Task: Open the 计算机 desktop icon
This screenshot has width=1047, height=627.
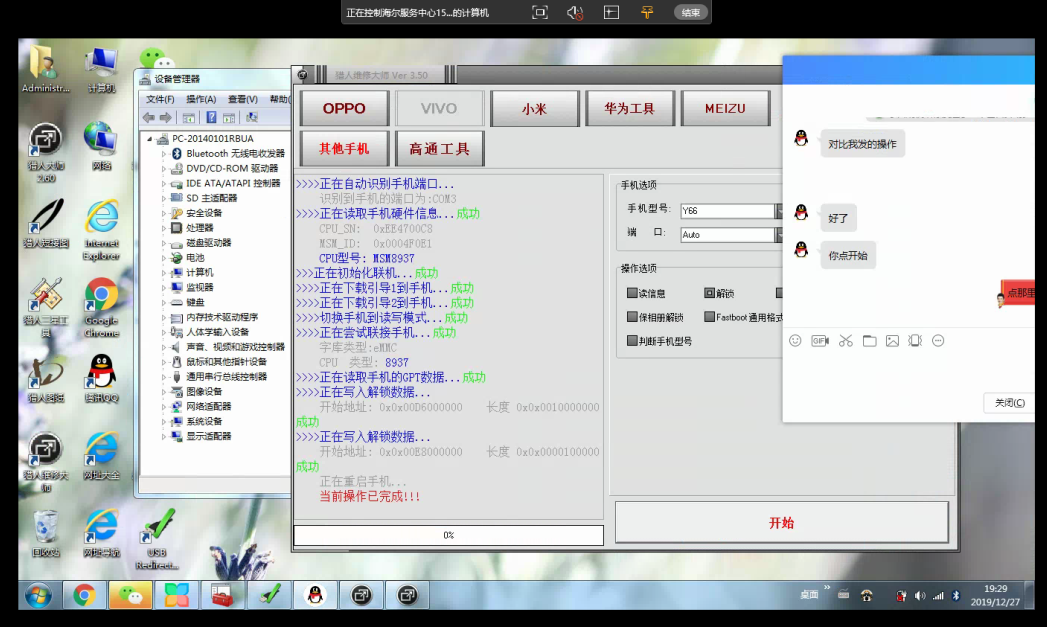Action: pos(101,70)
